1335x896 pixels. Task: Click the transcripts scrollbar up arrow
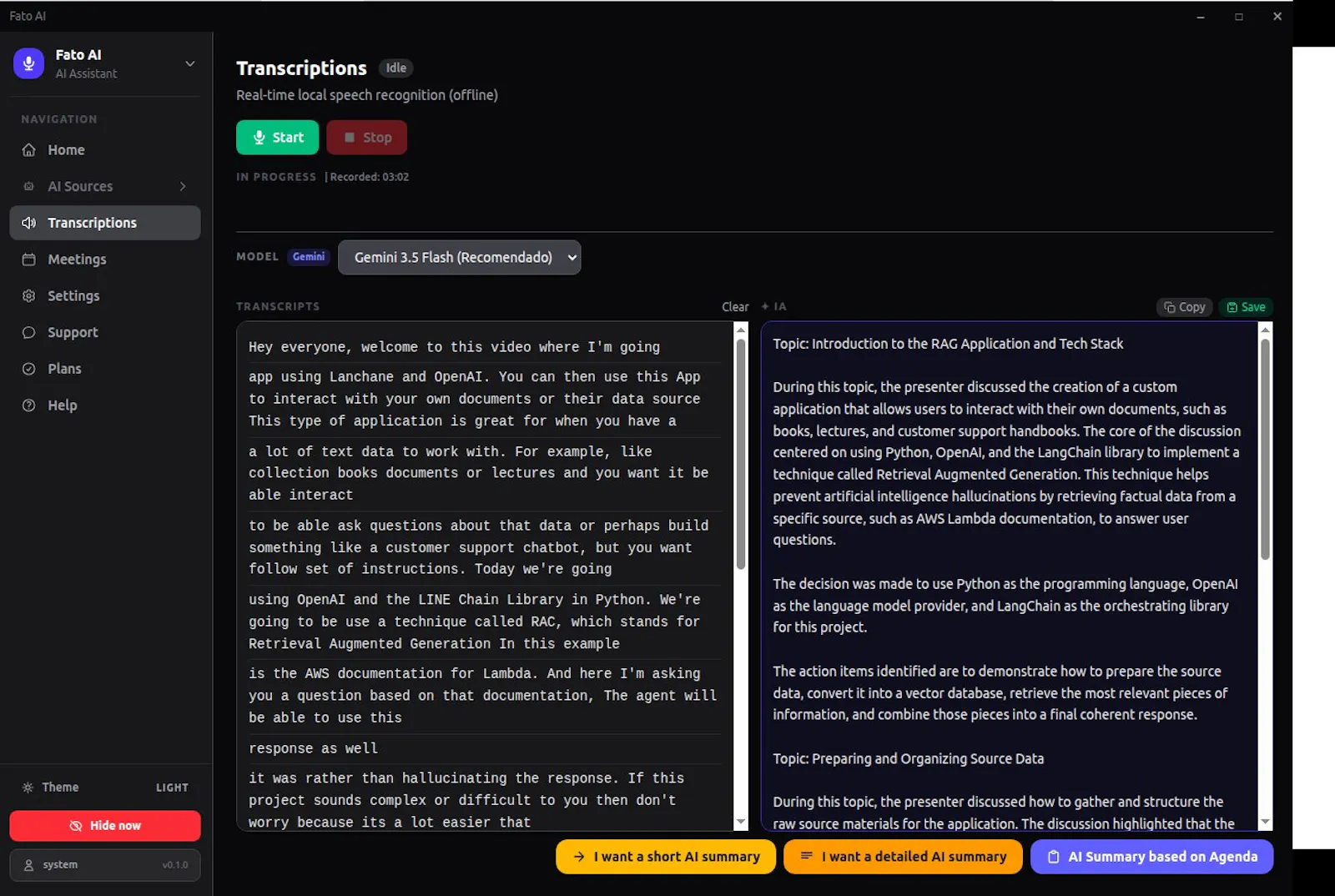click(x=740, y=330)
